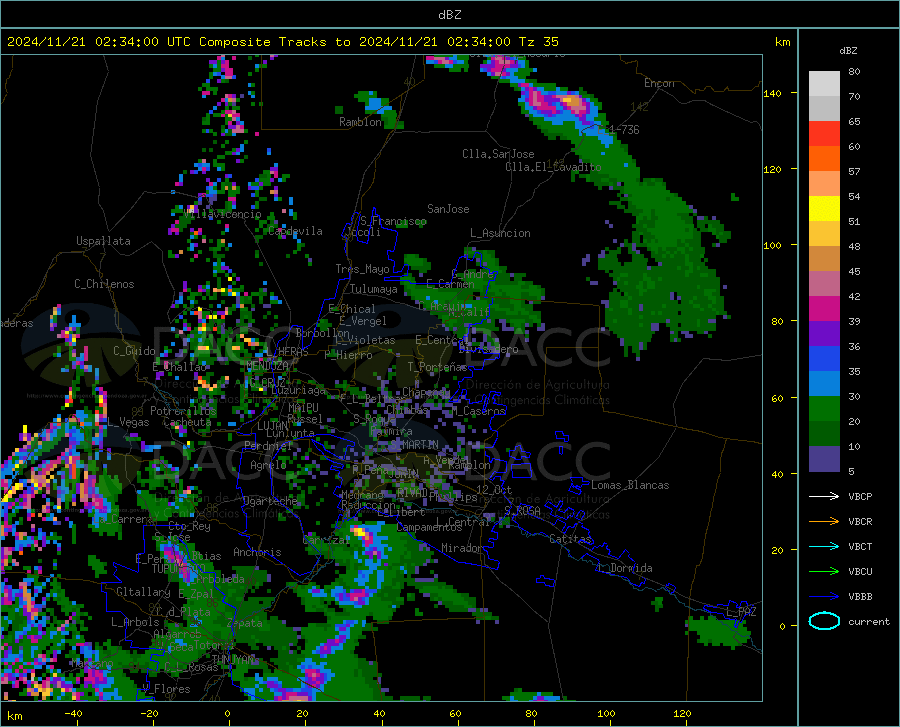Click the 'Perdriel' map label
This screenshot has width=900, height=727.
coord(268,445)
